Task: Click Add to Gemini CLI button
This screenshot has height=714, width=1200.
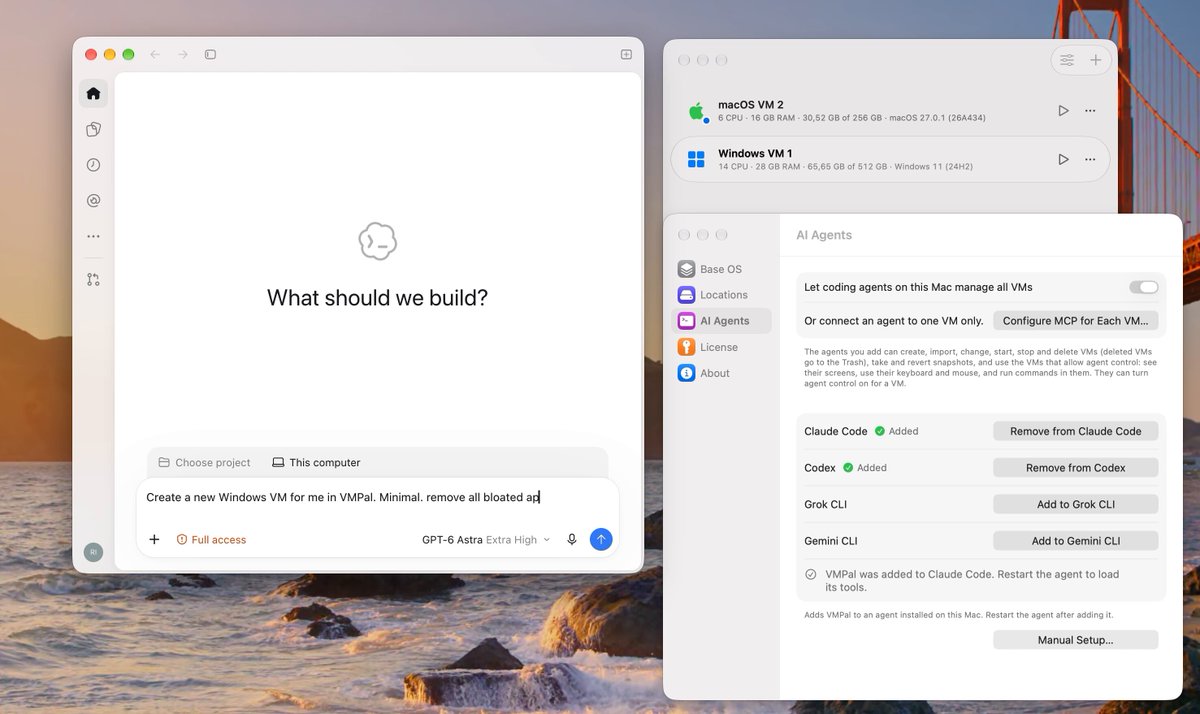Action: (1075, 541)
